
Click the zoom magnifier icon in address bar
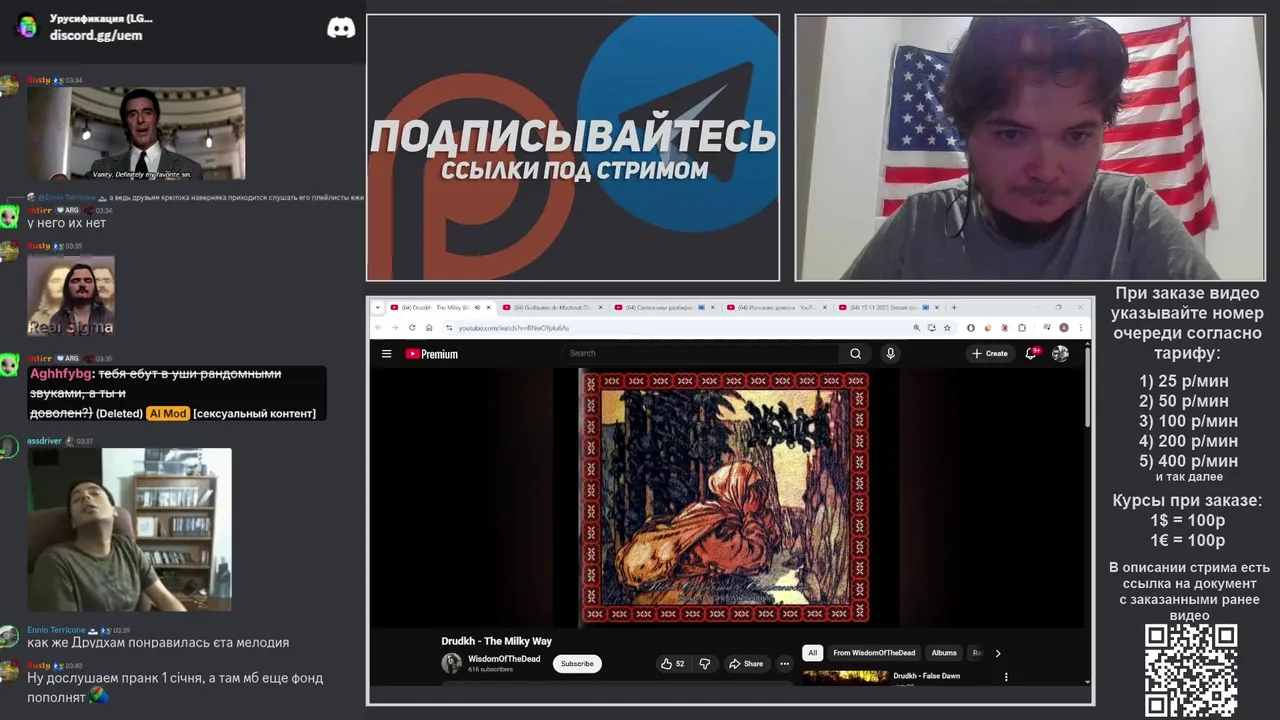pos(916,327)
